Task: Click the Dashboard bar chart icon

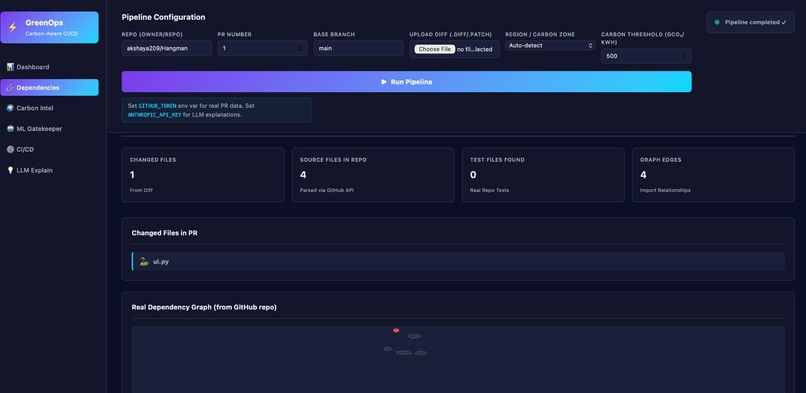Action: (10, 67)
